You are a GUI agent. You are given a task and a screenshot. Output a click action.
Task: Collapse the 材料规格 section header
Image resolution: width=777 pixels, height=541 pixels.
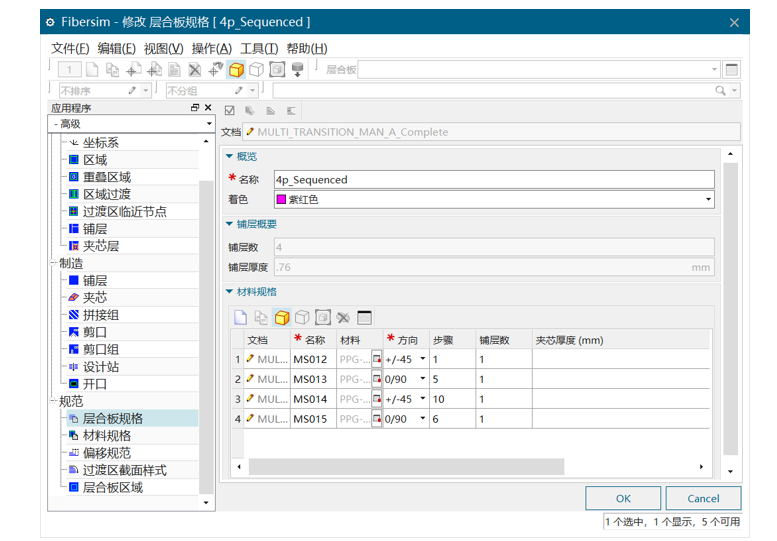(x=229, y=292)
